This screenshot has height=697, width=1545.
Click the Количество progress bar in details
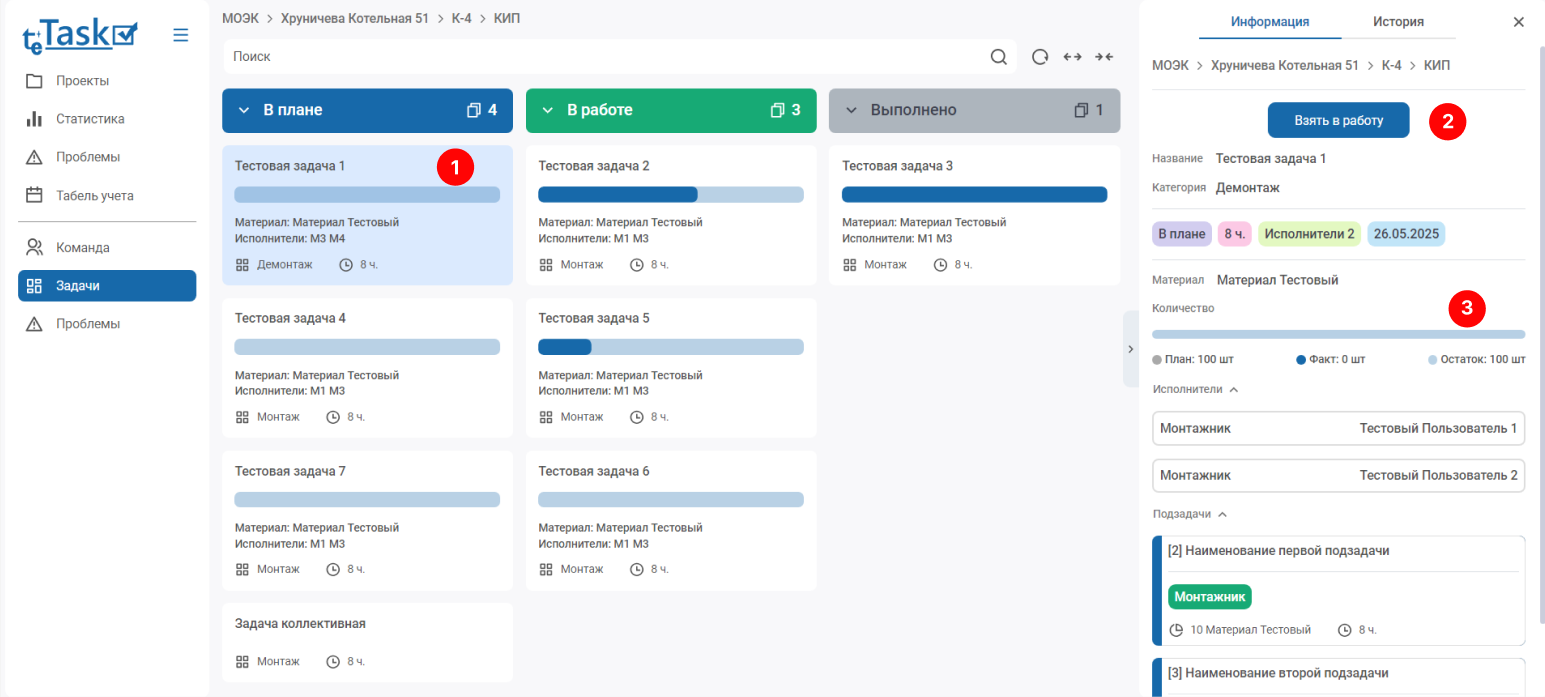click(x=1338, y=334)
